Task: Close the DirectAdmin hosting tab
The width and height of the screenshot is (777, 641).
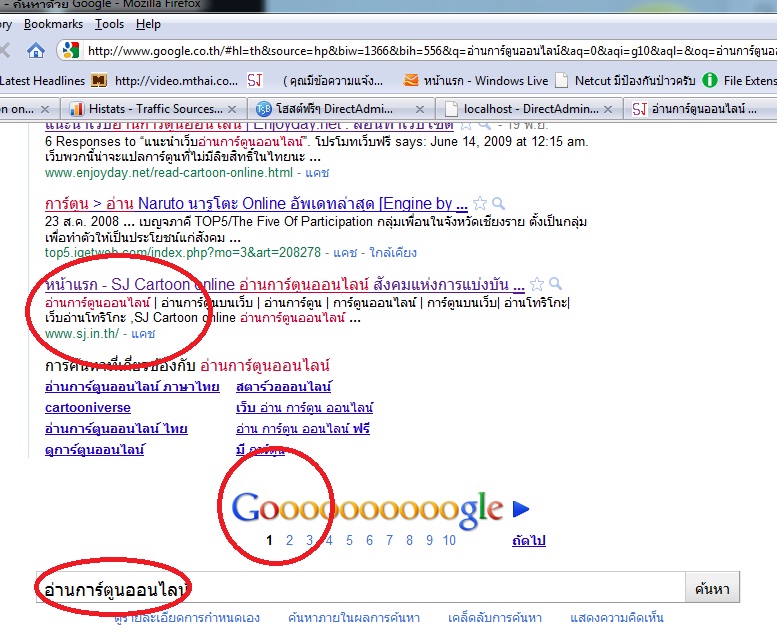Action: pyautogui.click(x=420, y=109)
